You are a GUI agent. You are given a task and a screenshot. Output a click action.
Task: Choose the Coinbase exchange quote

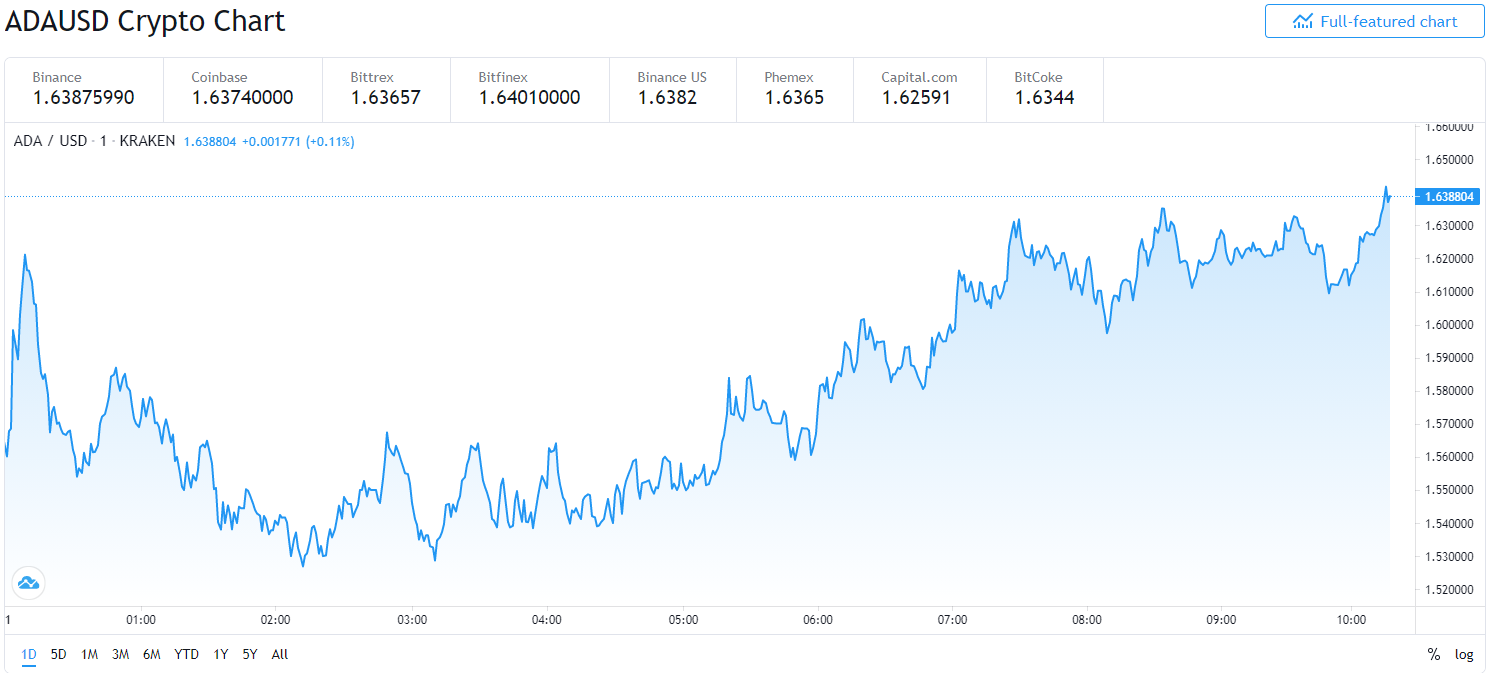[x=242, y=88]
